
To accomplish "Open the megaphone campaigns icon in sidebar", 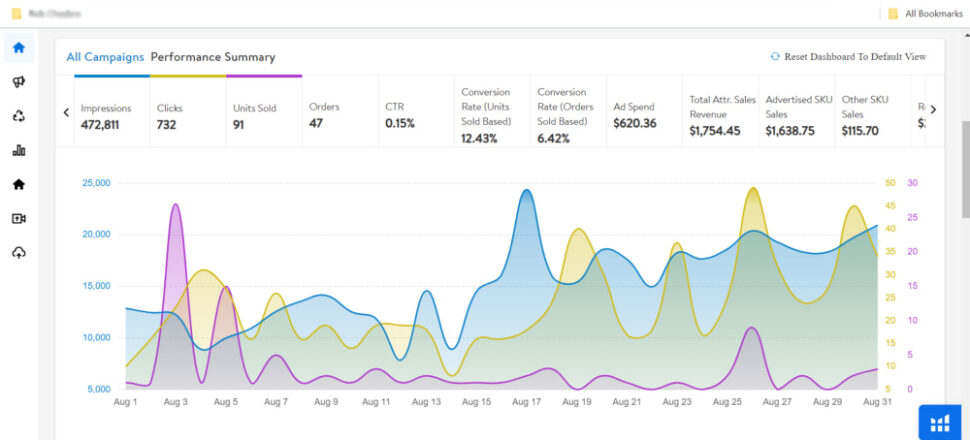I will (18, 82).
